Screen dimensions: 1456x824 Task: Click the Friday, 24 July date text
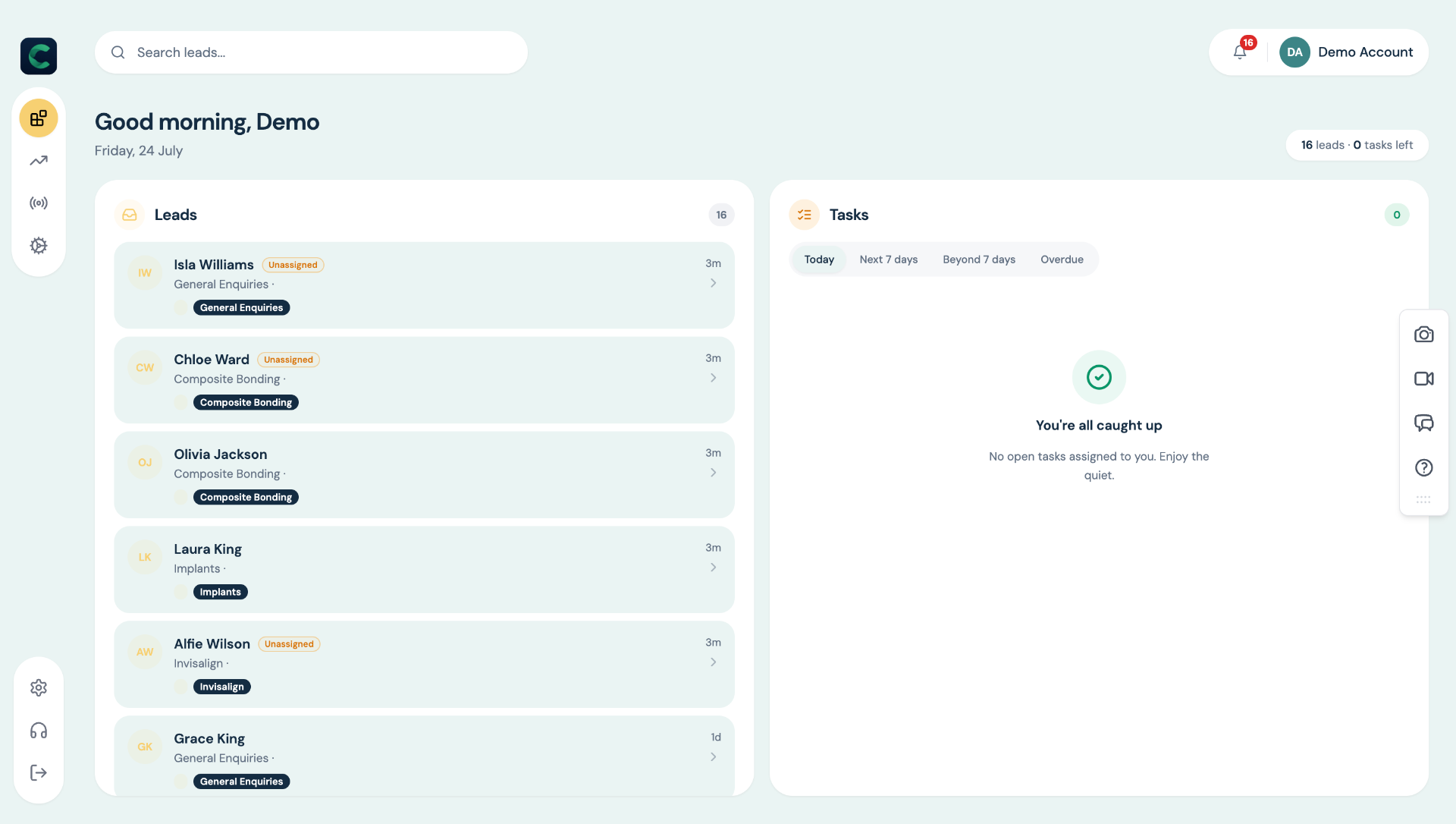[139, 151]
